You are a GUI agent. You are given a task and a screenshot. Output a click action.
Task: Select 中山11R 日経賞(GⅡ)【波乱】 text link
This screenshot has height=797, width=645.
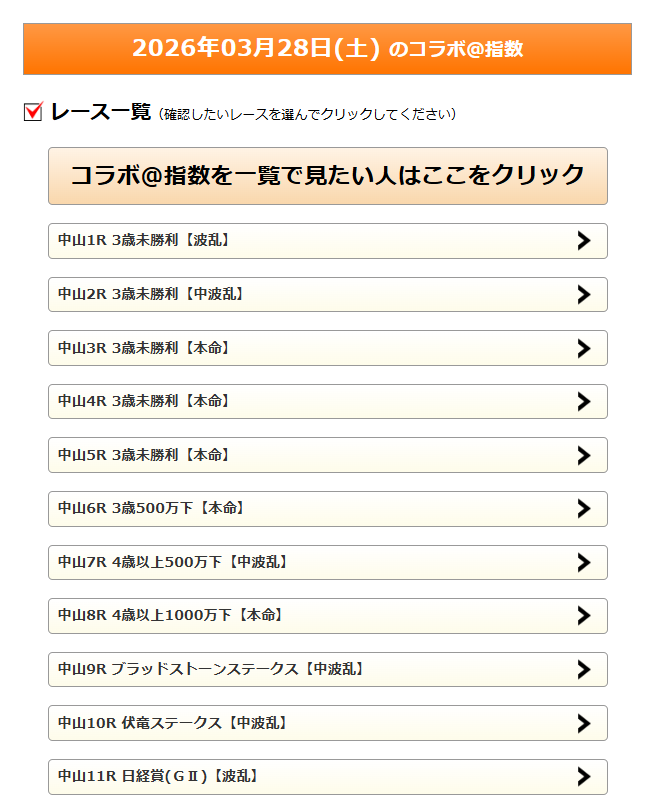(160, 776)
